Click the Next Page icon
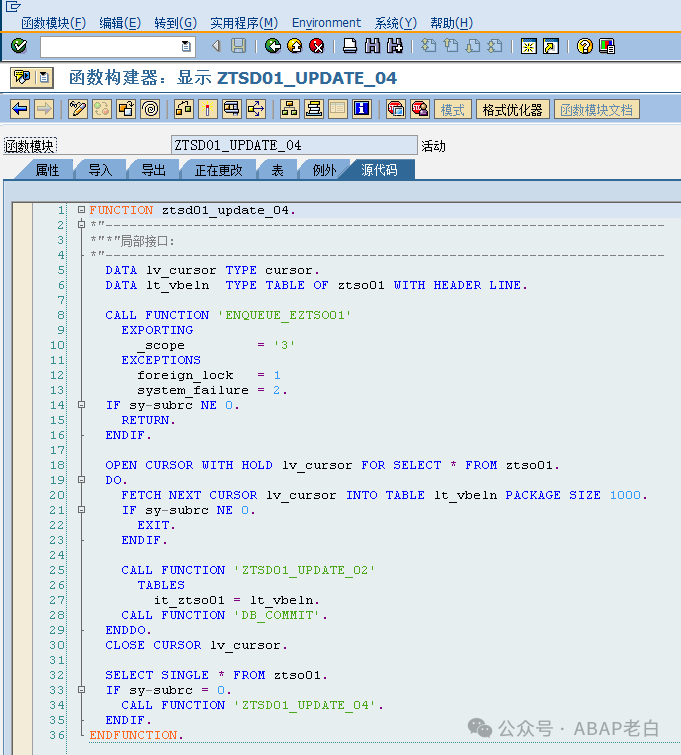 pos(473,46)
